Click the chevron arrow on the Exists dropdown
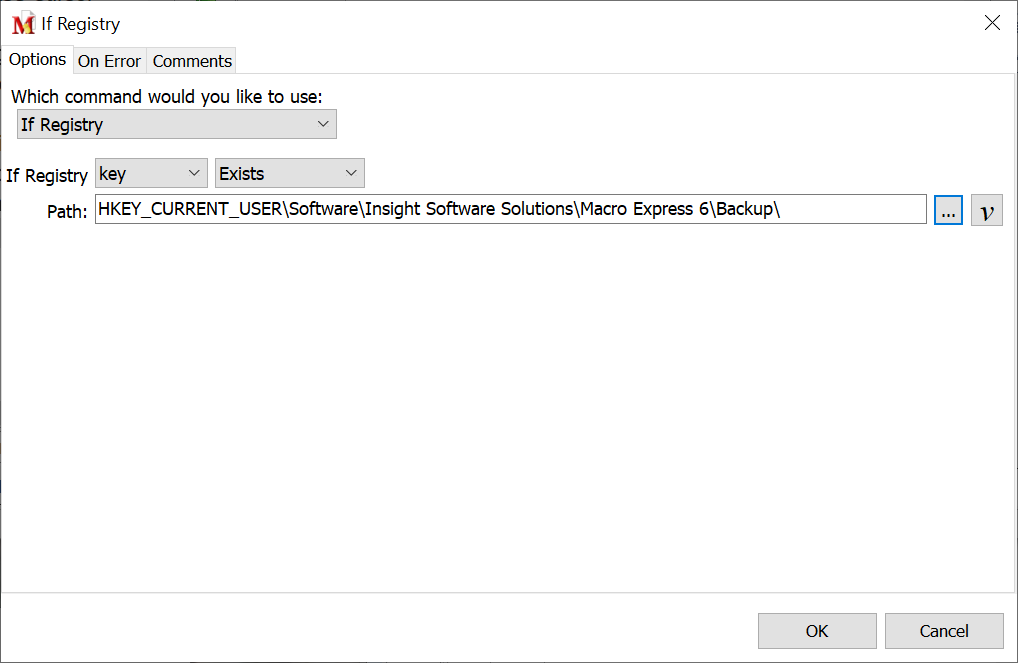1018x663 pixels. pyautogui.click(x=351, y=174)
